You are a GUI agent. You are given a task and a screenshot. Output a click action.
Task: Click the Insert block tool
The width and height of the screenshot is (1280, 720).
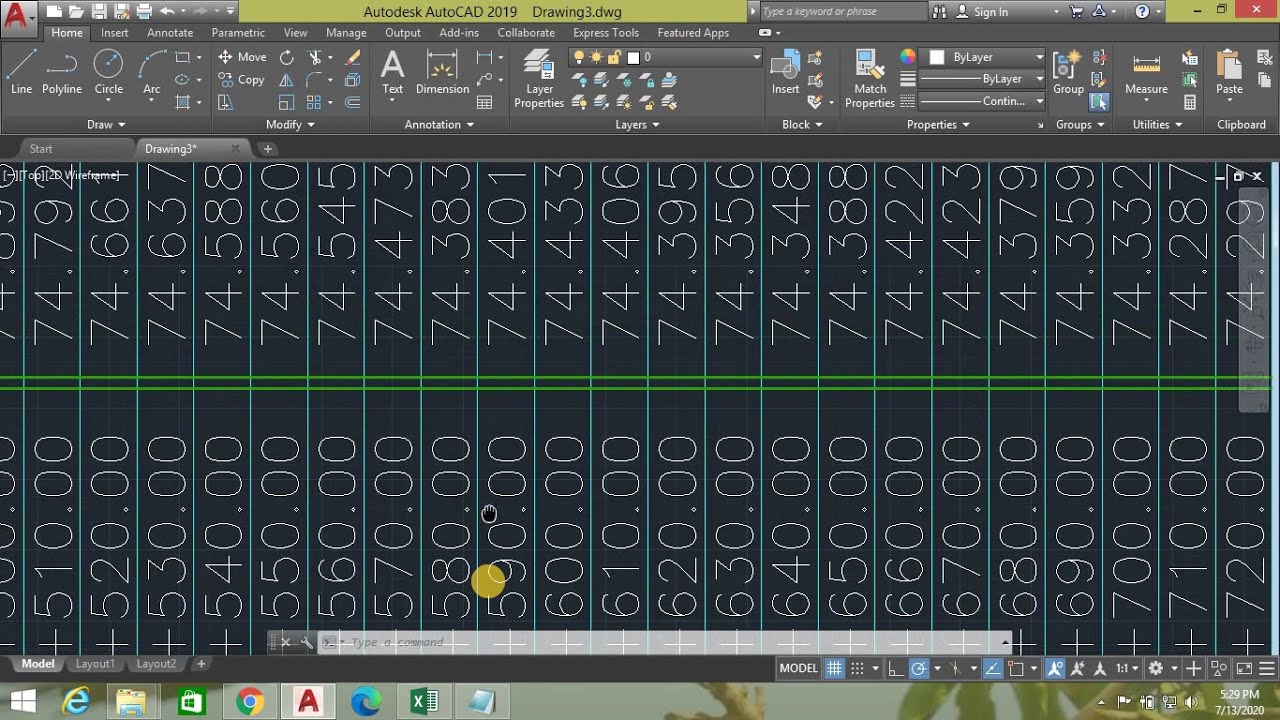tap(785, 72)
